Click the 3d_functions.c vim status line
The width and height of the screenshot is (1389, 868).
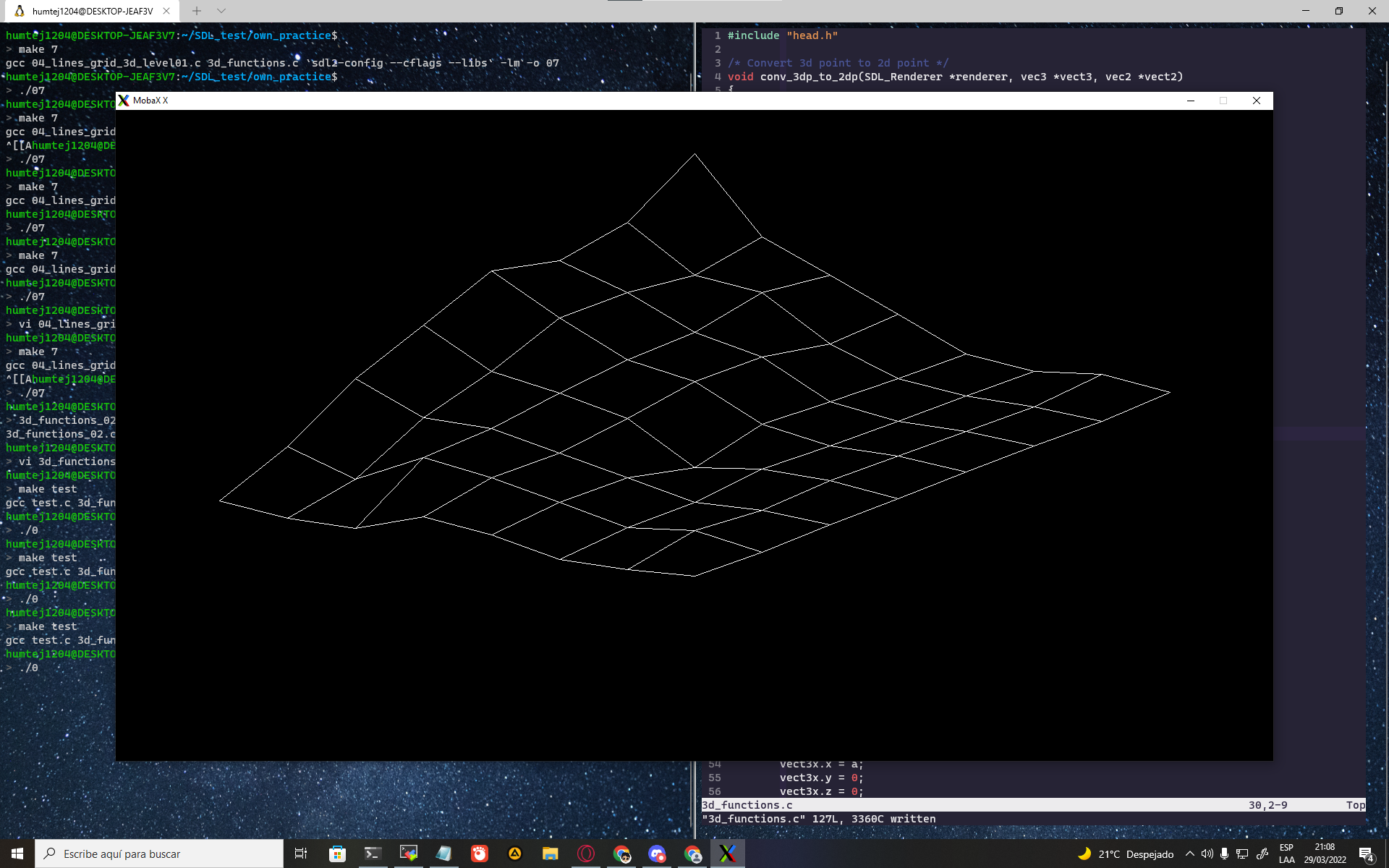pos(1033,805)
